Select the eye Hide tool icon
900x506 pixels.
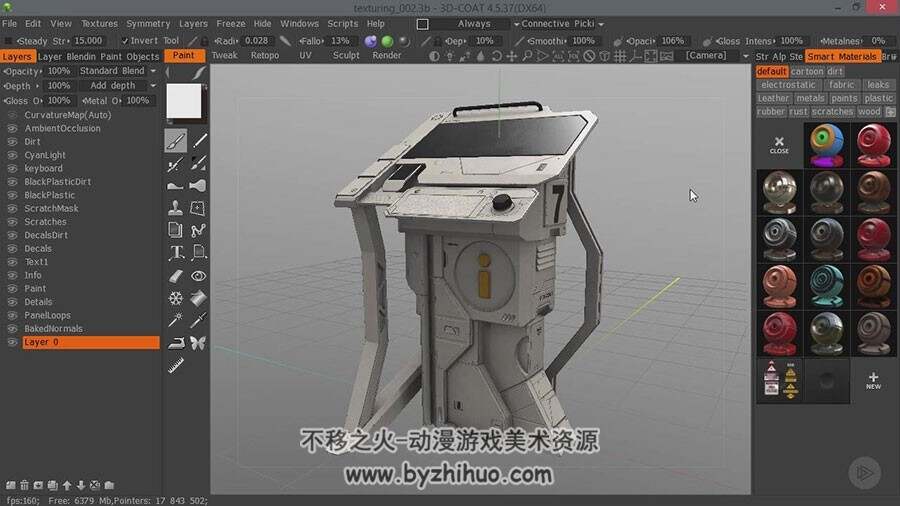198,276
